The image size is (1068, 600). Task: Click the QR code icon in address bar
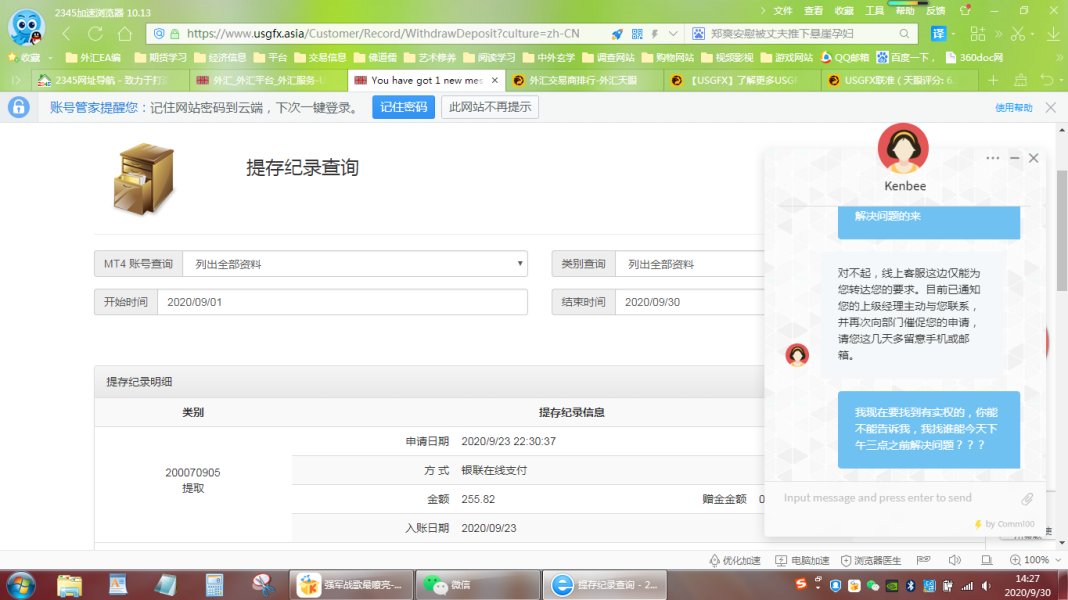tap(637, 34)
